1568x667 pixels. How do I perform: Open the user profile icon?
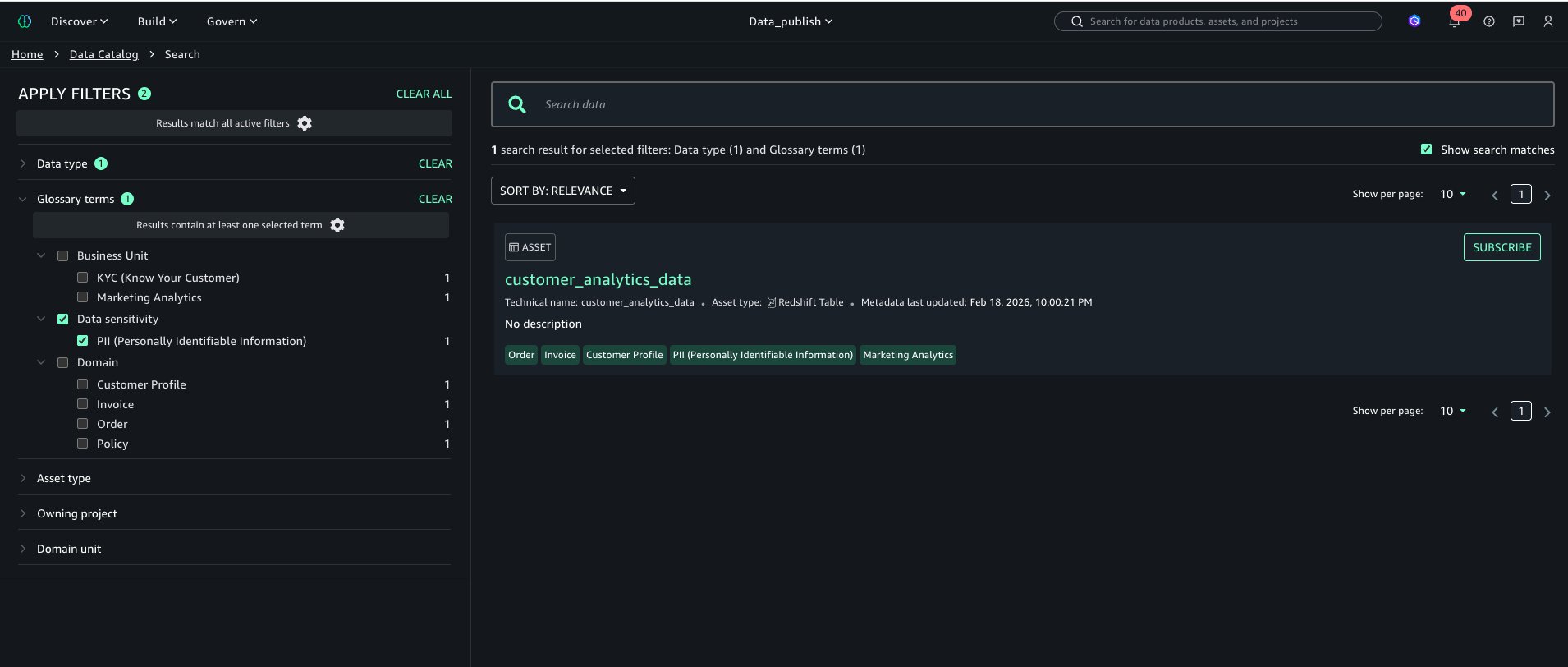pyautogui.click(x=1547, y=22)
